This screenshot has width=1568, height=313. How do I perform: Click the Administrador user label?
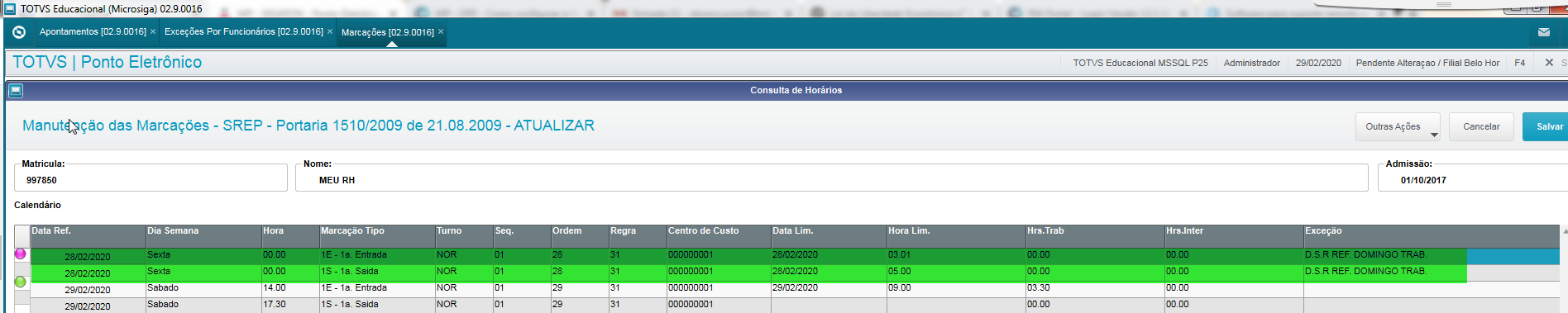[x=1251, y=63]
